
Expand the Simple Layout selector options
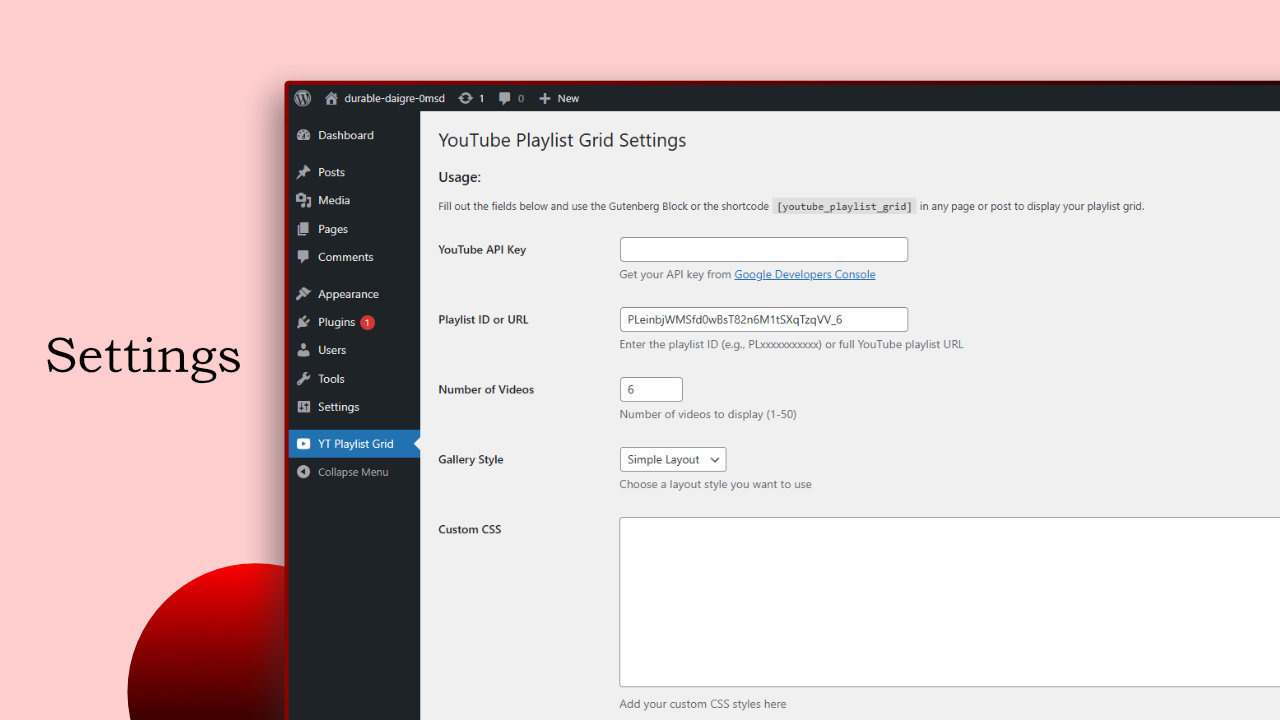pos(672,459)
